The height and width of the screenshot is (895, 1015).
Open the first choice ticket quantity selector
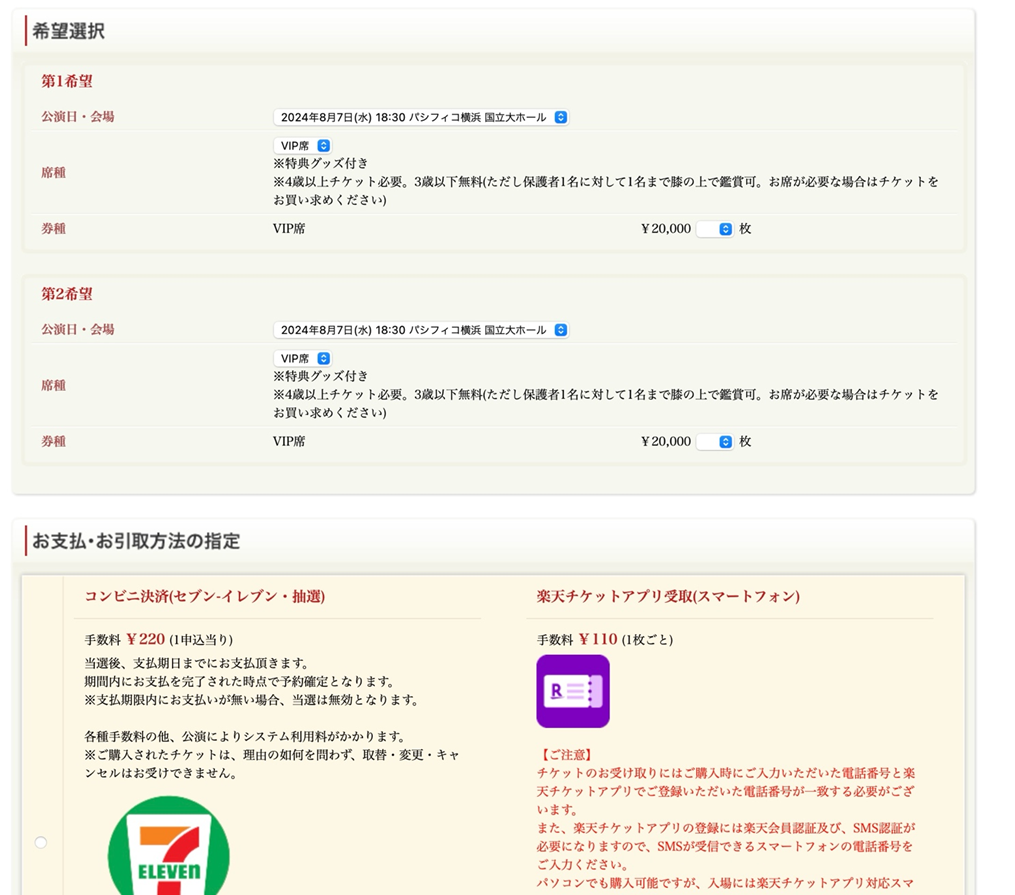point(715,229)
